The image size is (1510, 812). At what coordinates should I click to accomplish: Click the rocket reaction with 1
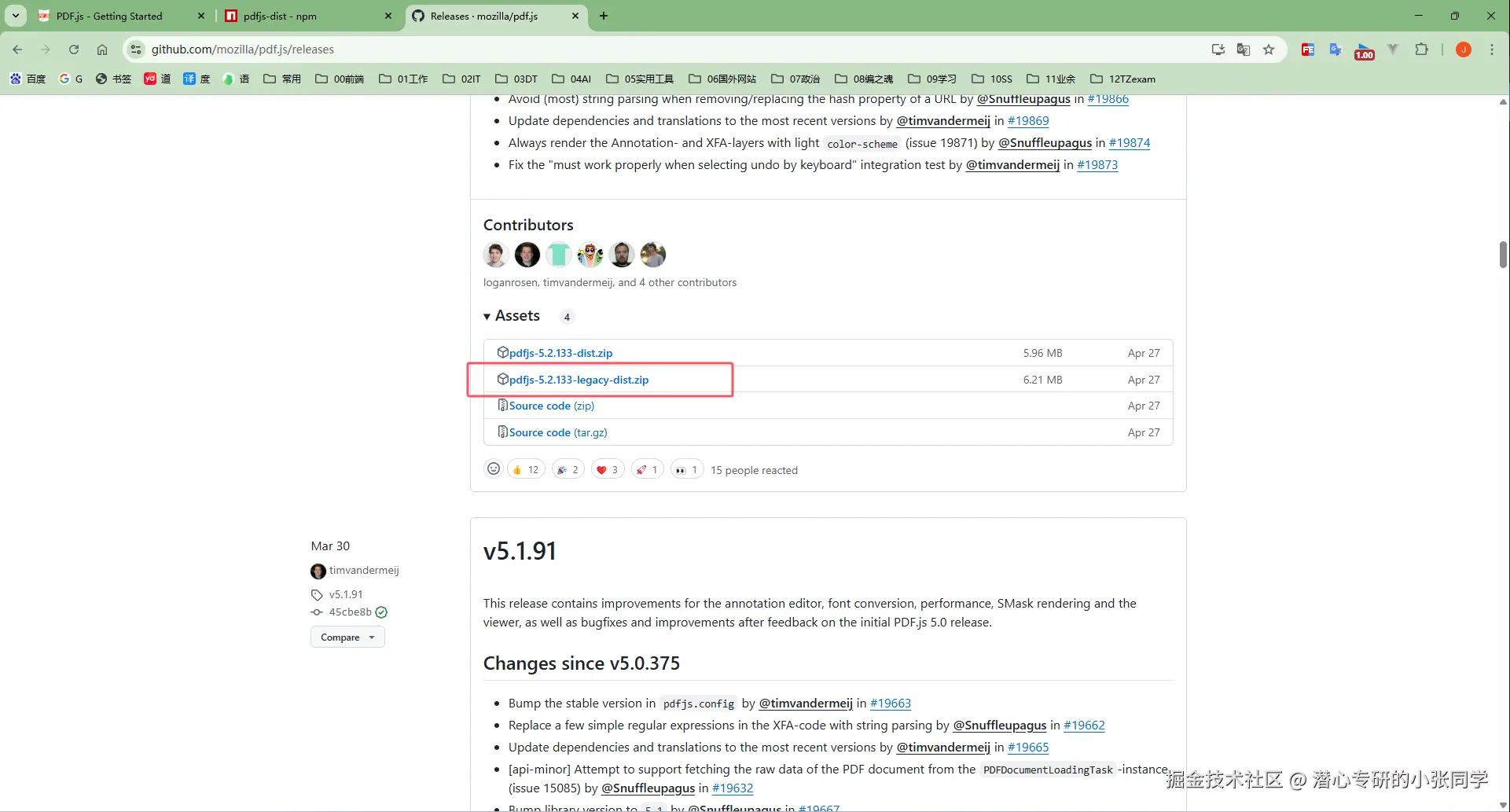coord(647,469)
